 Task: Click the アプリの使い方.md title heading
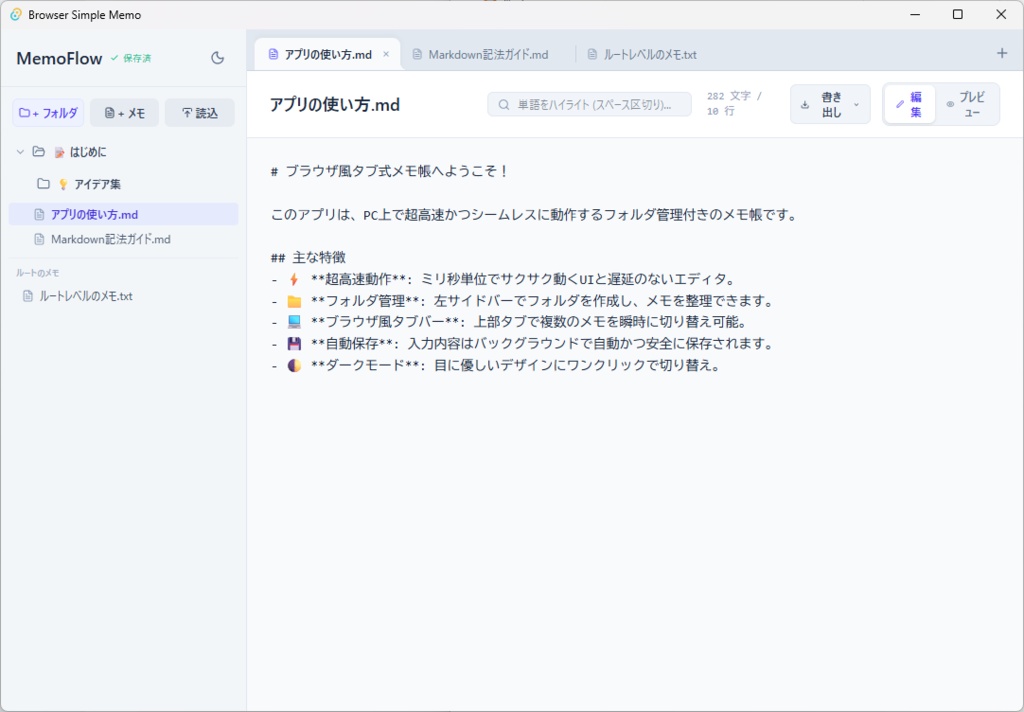335,105
